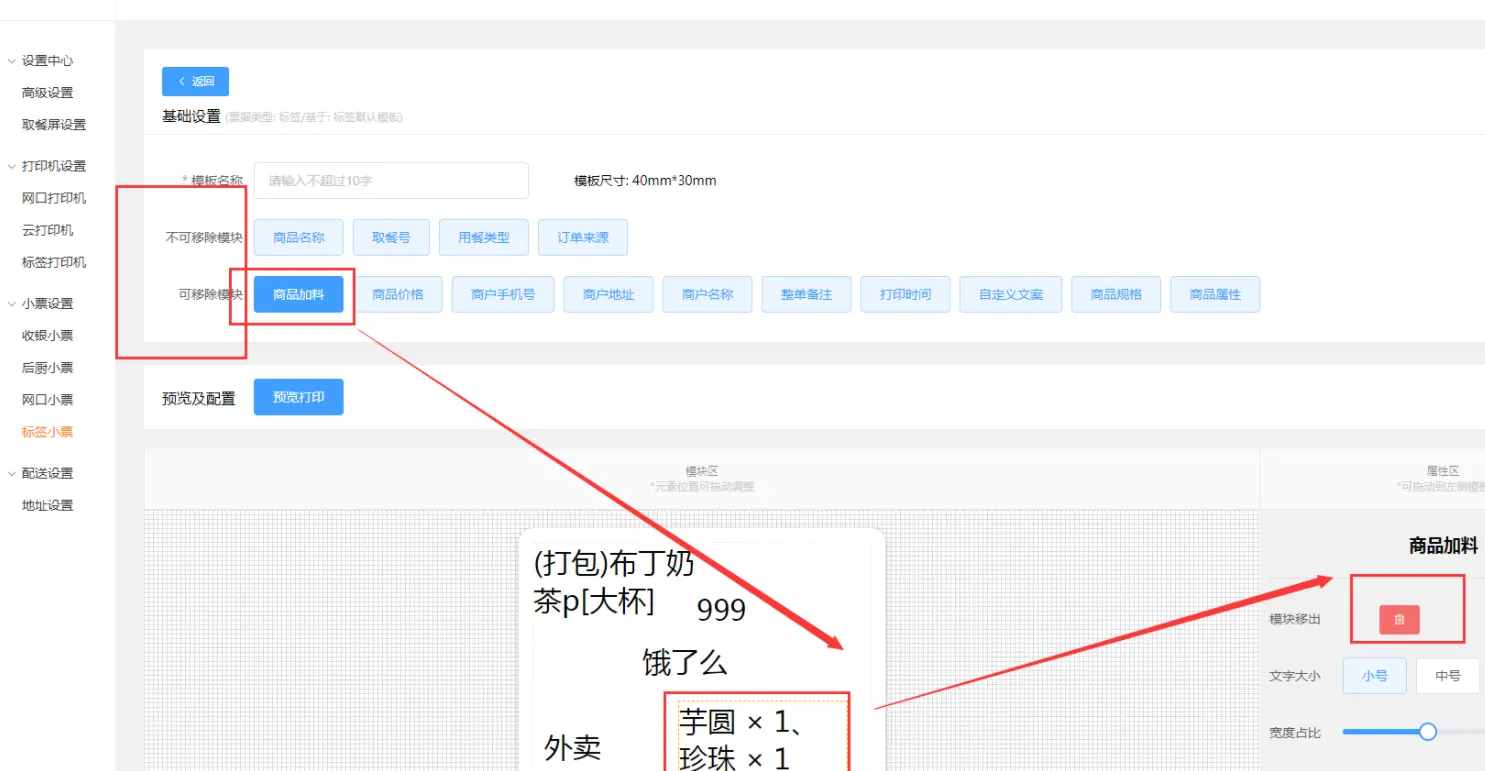The height and width of the screenshot is (771, 1485).
Task: Open 后厨小票 in sidebar
Action: point(48,368)
